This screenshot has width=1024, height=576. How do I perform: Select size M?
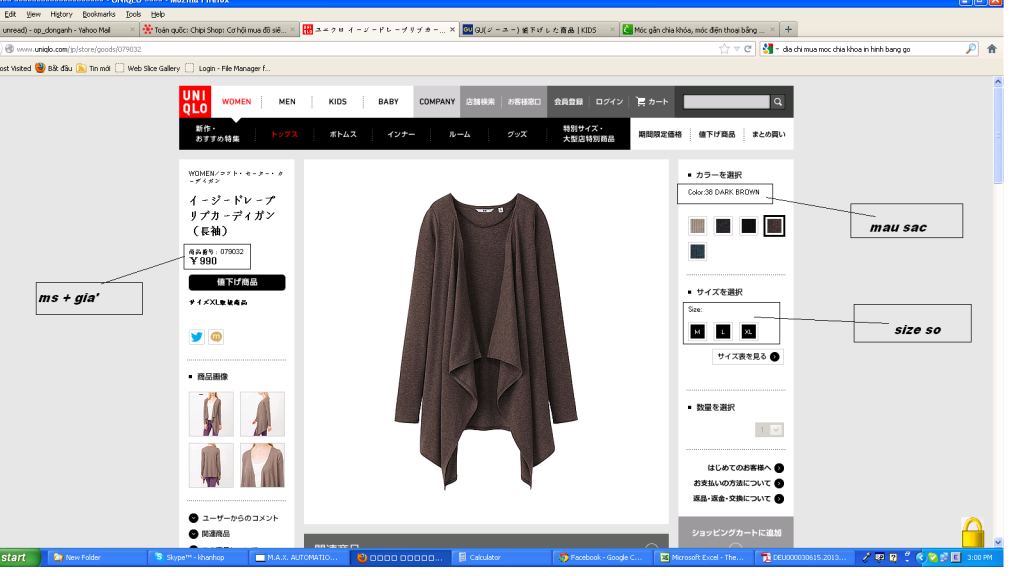697,331
